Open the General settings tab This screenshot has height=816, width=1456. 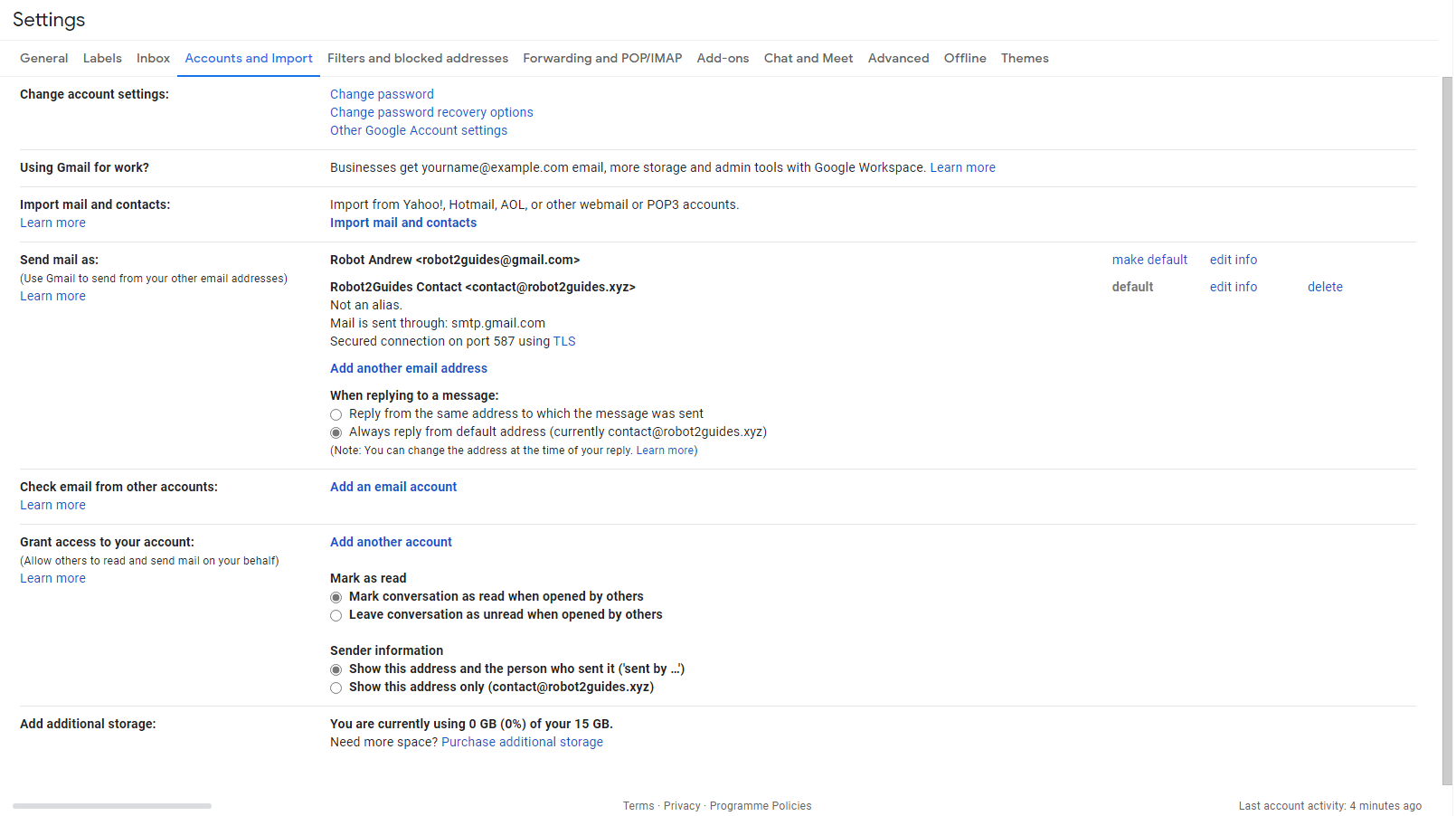(43, 58)
